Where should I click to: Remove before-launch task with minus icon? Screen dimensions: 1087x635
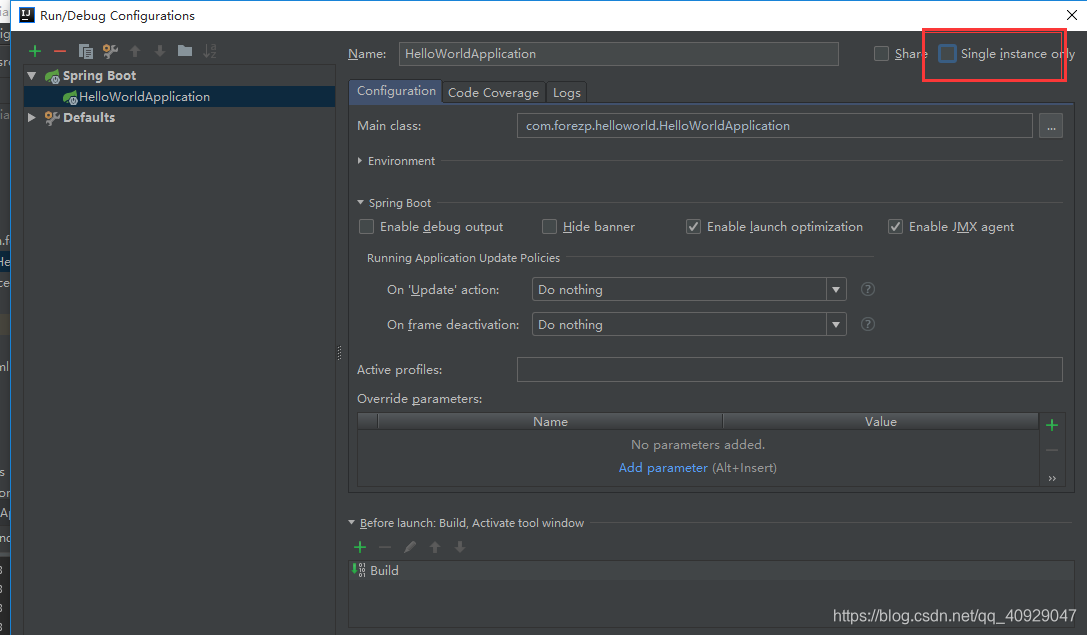coord(385,547)
